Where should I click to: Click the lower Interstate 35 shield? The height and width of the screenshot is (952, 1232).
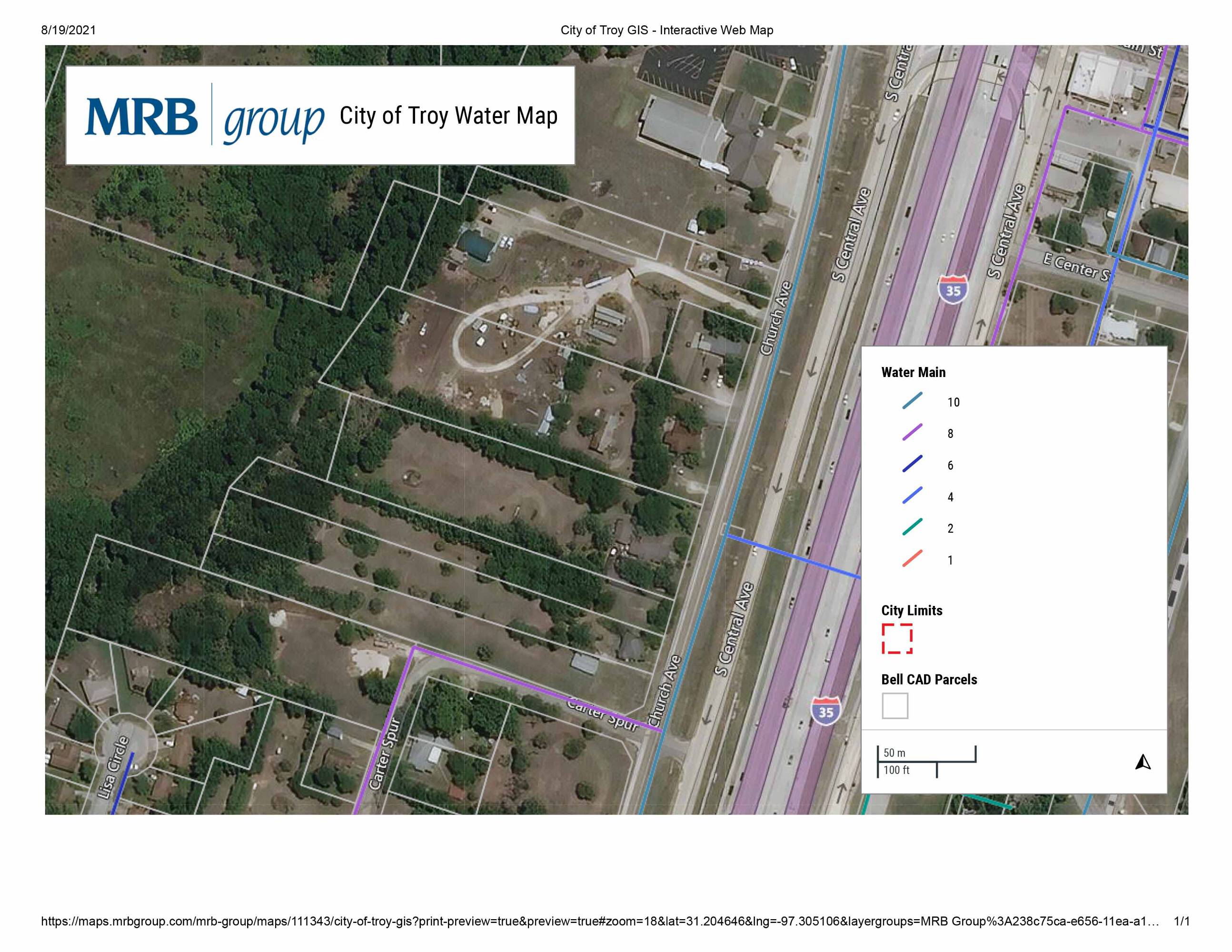point(825,711)
